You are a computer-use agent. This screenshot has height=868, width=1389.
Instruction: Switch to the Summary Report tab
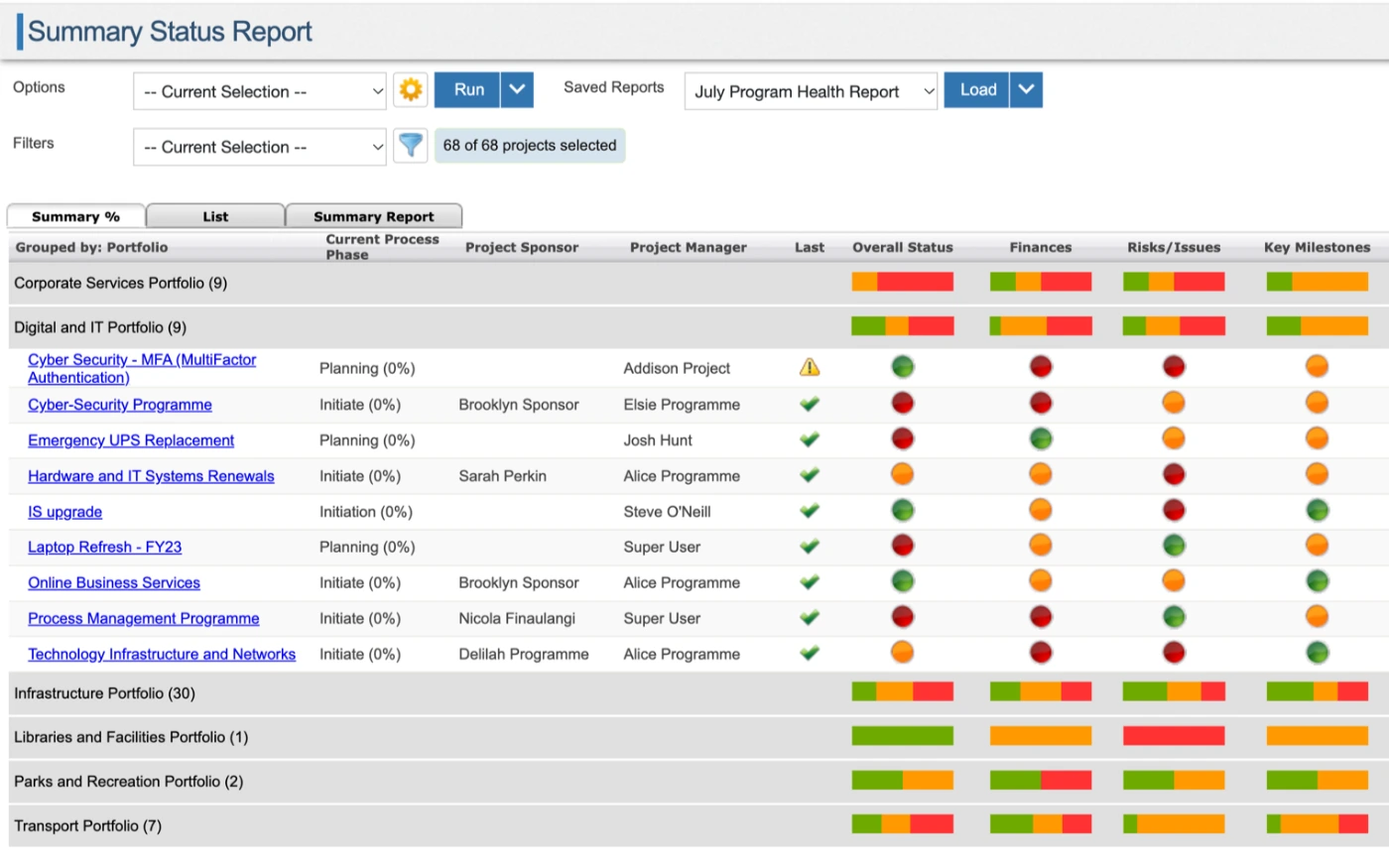click(x=374, y=216)
